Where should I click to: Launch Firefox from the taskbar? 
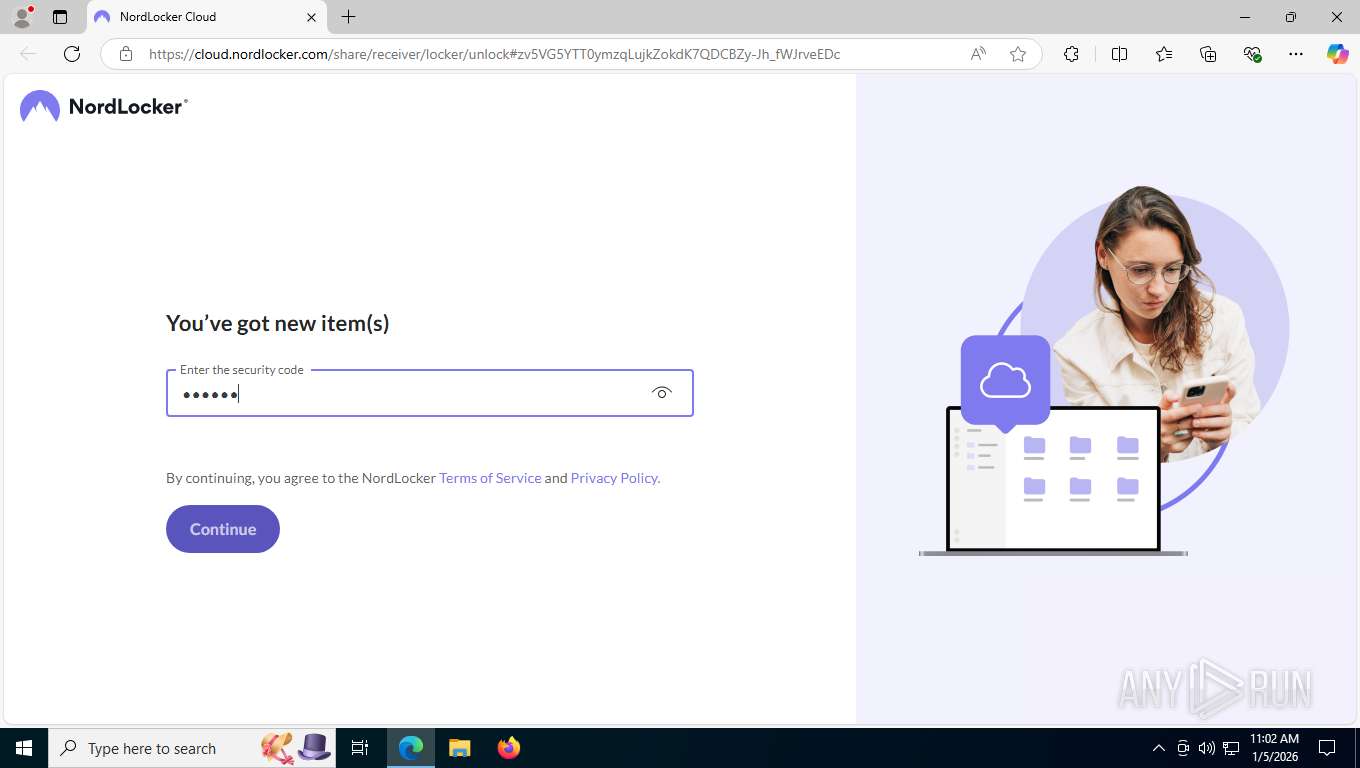pos(509,748)
